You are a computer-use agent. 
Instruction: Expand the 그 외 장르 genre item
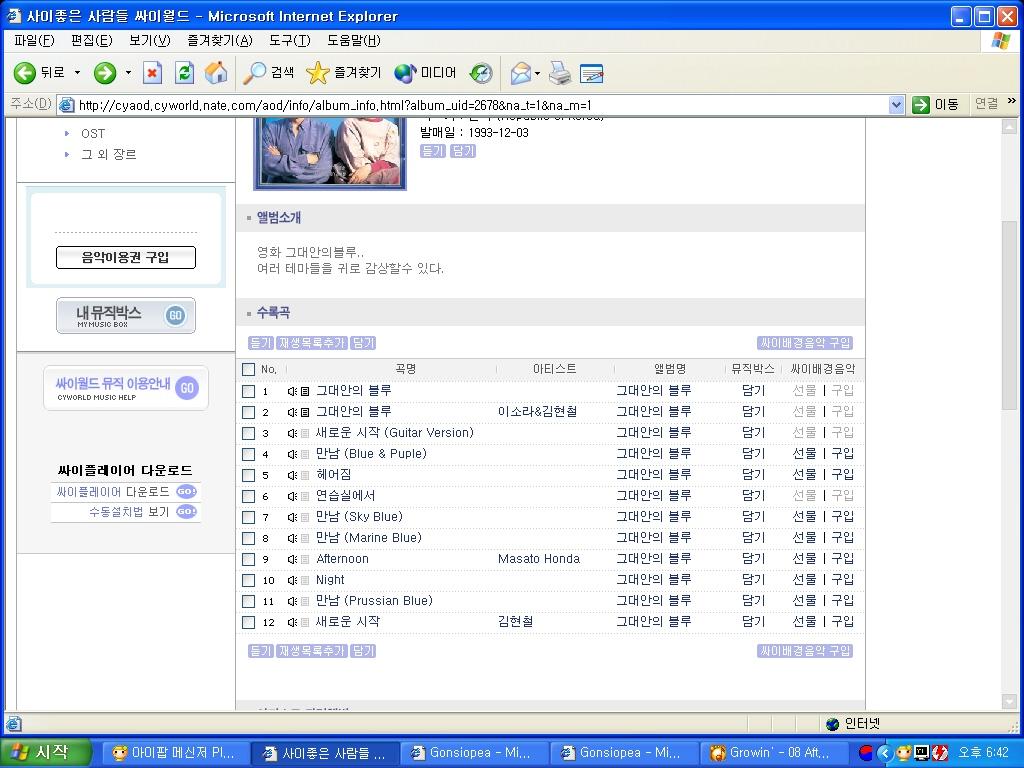(108, 155)
